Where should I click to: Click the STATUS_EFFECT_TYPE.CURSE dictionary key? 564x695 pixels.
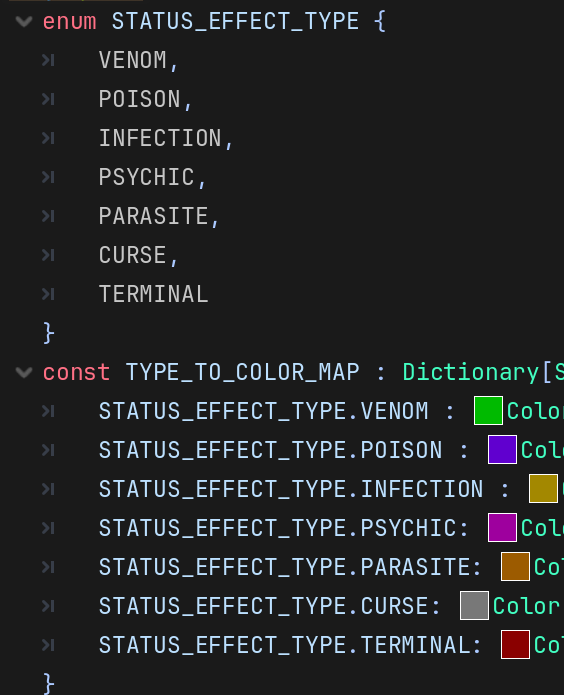point(263,606)
